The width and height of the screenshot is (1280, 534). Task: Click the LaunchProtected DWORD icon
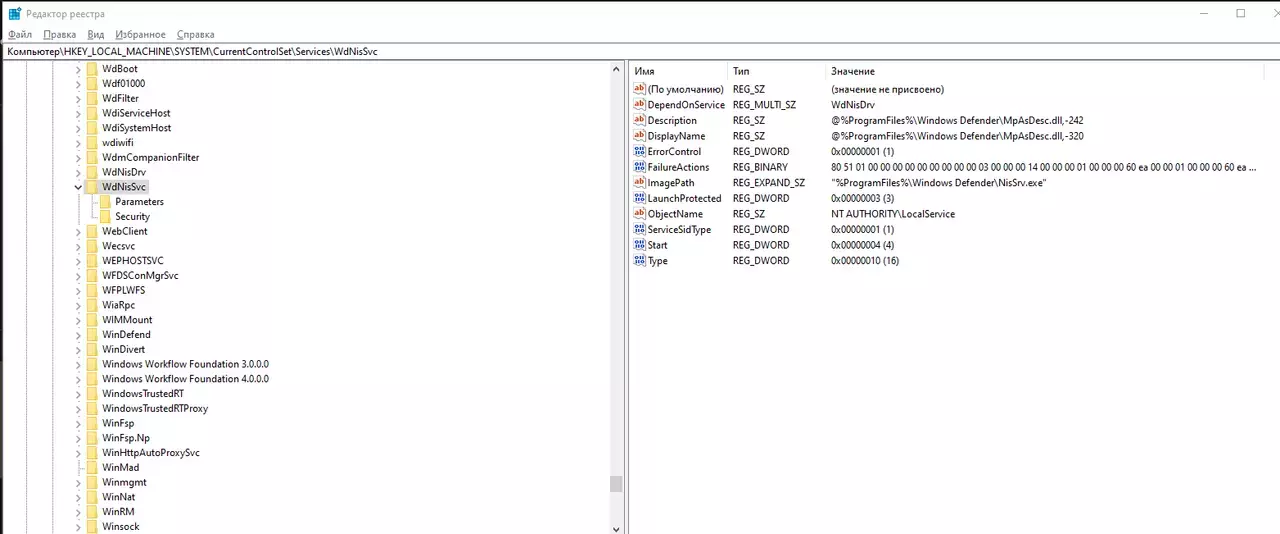tap(640, 198)
